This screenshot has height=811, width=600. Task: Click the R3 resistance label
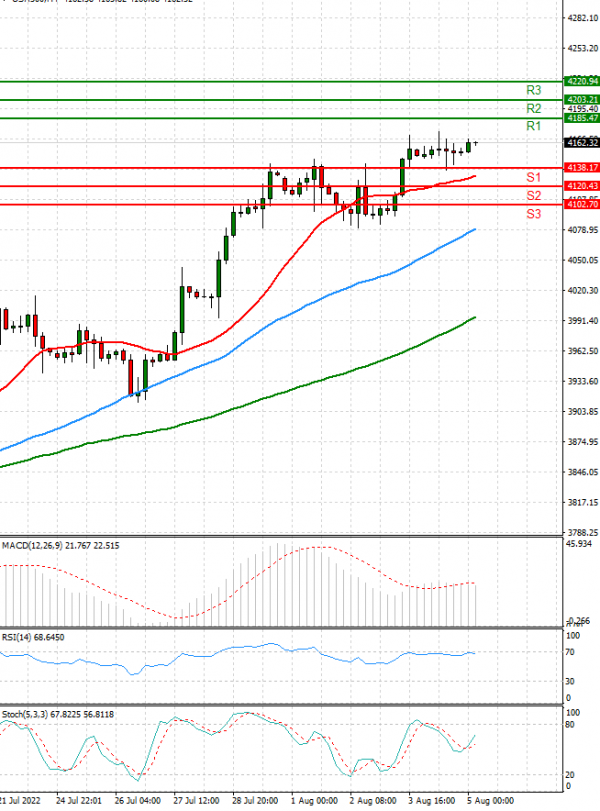(x=533, y=91)
